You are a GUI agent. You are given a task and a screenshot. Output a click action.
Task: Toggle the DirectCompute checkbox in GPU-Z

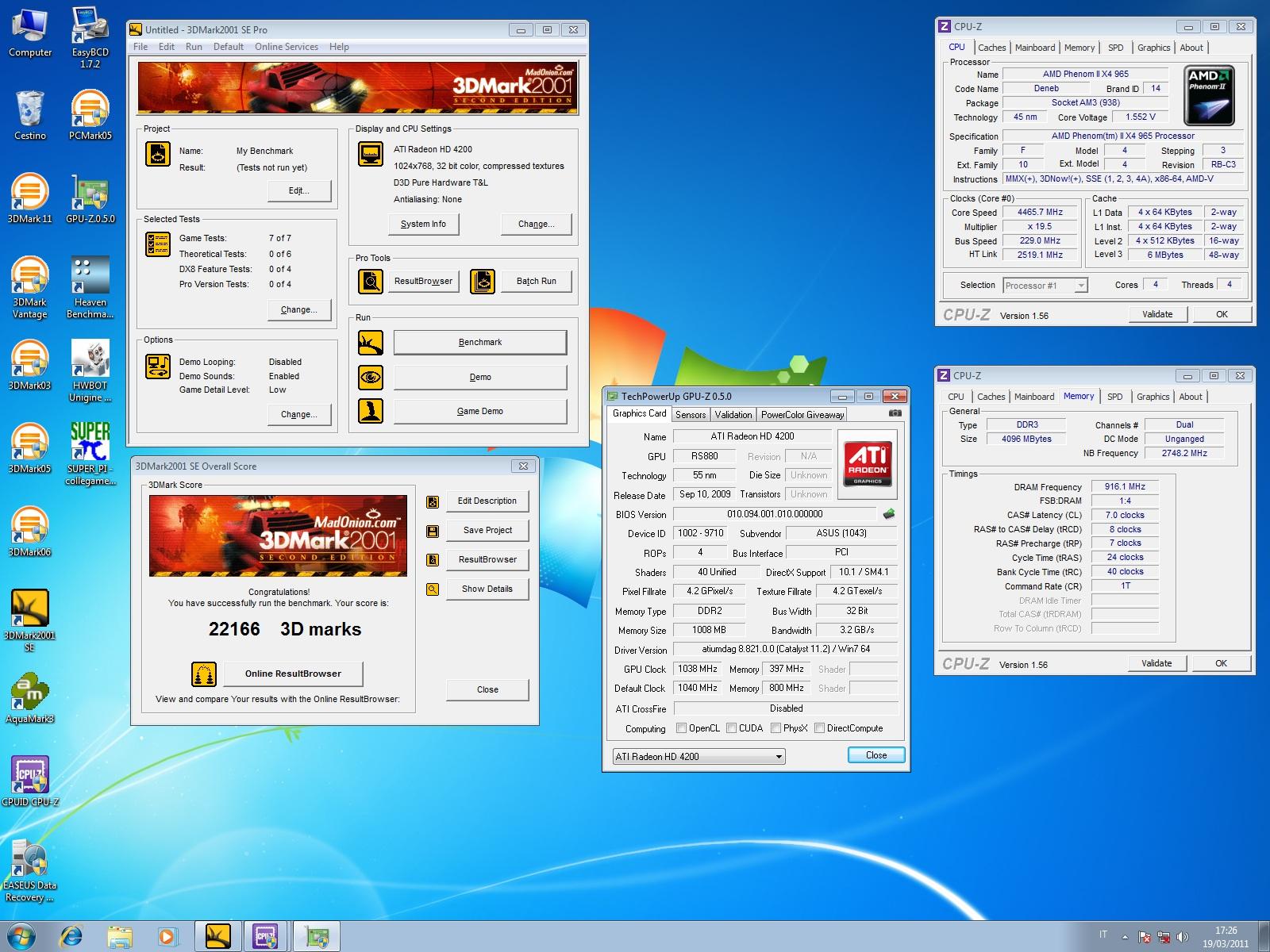pos(819,728)
